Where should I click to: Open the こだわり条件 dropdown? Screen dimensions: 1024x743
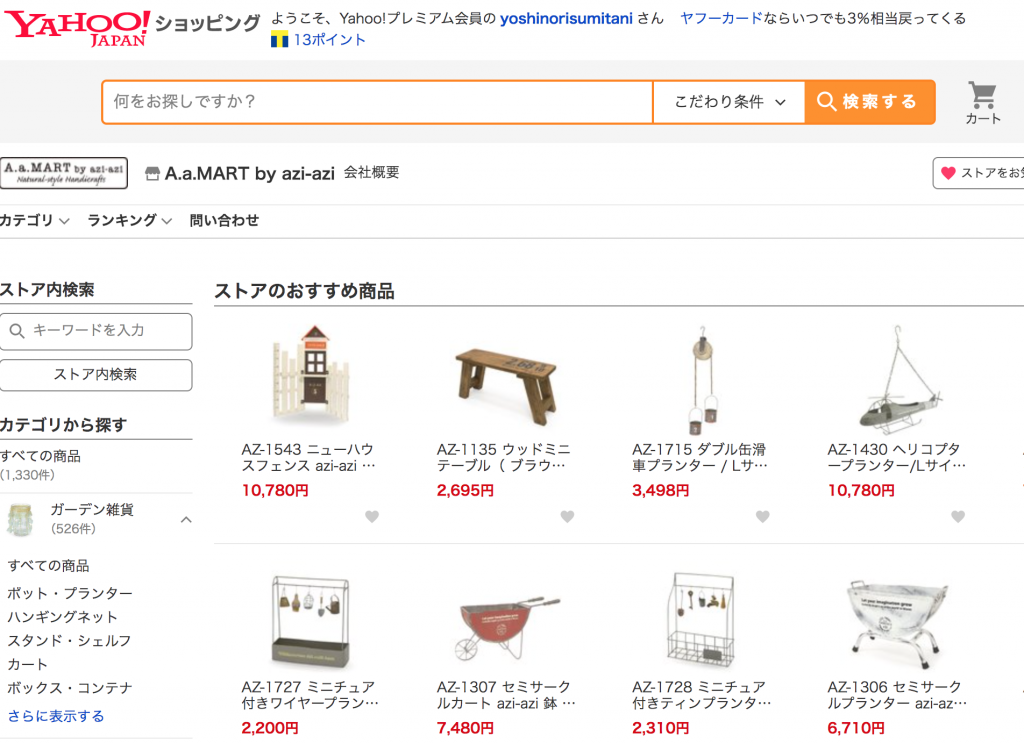tap(729, 102)
